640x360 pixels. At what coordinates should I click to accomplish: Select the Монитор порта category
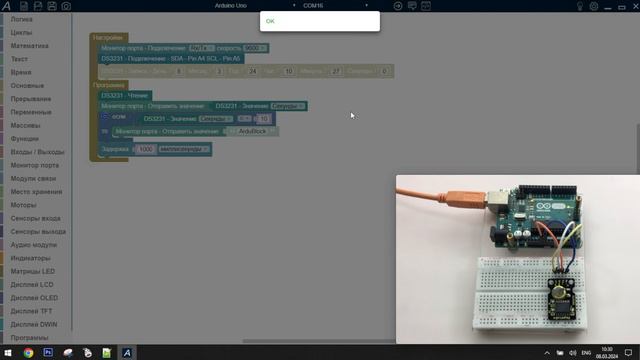pyautogui.click(x=35, y=165)
